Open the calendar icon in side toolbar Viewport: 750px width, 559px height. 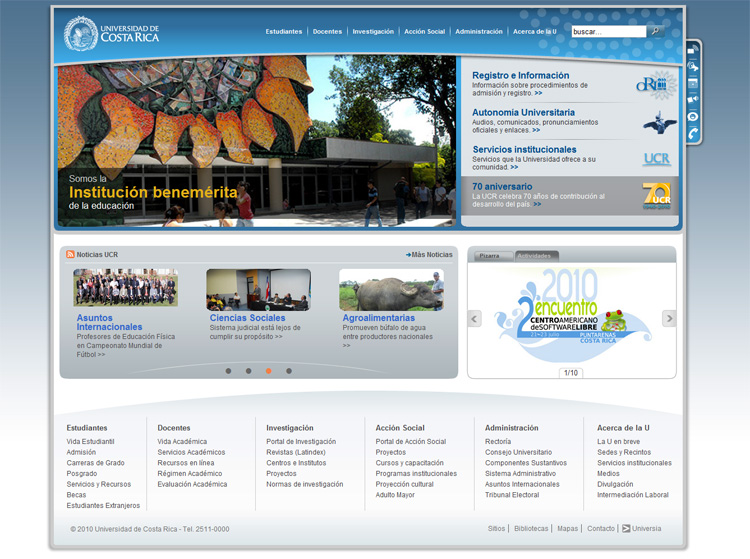[693, 83]
